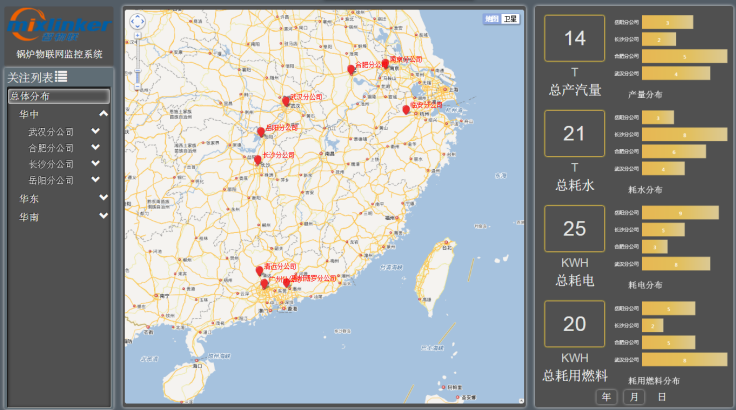Screen dimensions: 736x410
Task: Switch map to 地图 standard view
Action: click(491, 19)
